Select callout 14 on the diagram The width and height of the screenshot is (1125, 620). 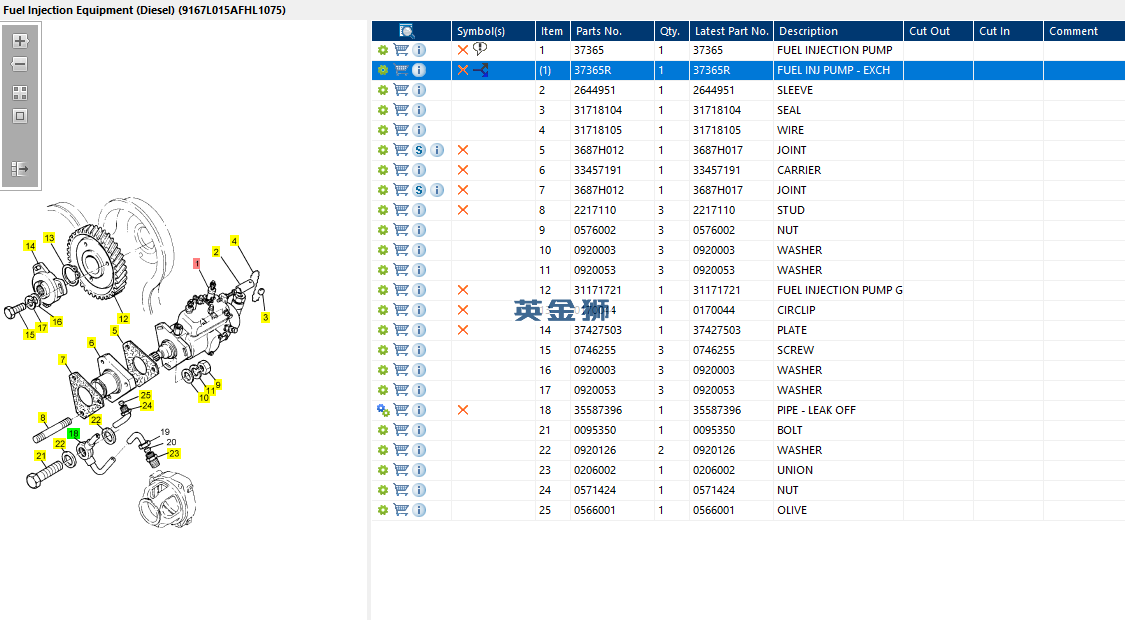30,246
